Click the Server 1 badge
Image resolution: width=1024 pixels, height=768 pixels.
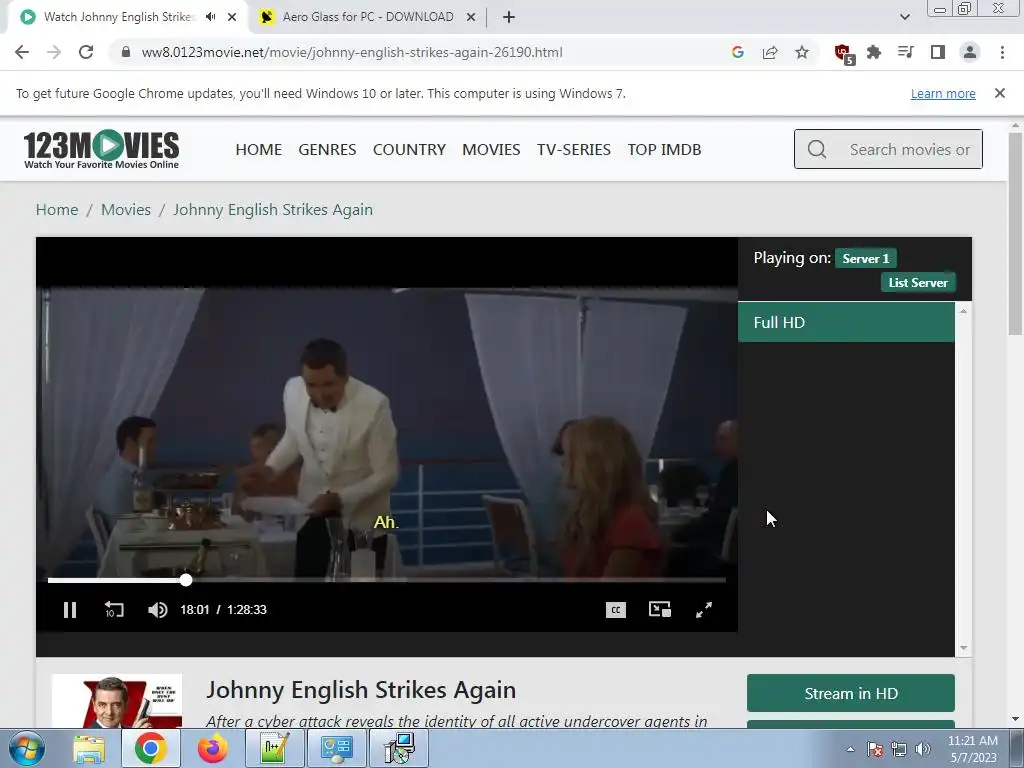[865, 259]
